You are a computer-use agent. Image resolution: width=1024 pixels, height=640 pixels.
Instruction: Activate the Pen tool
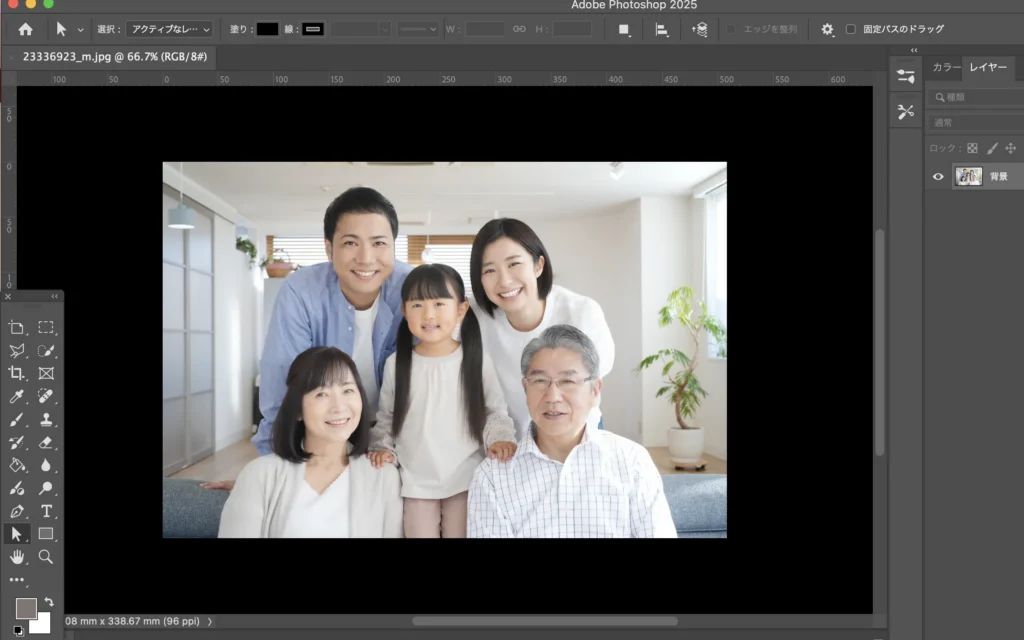pyautogui.click(x=17, y=511)
